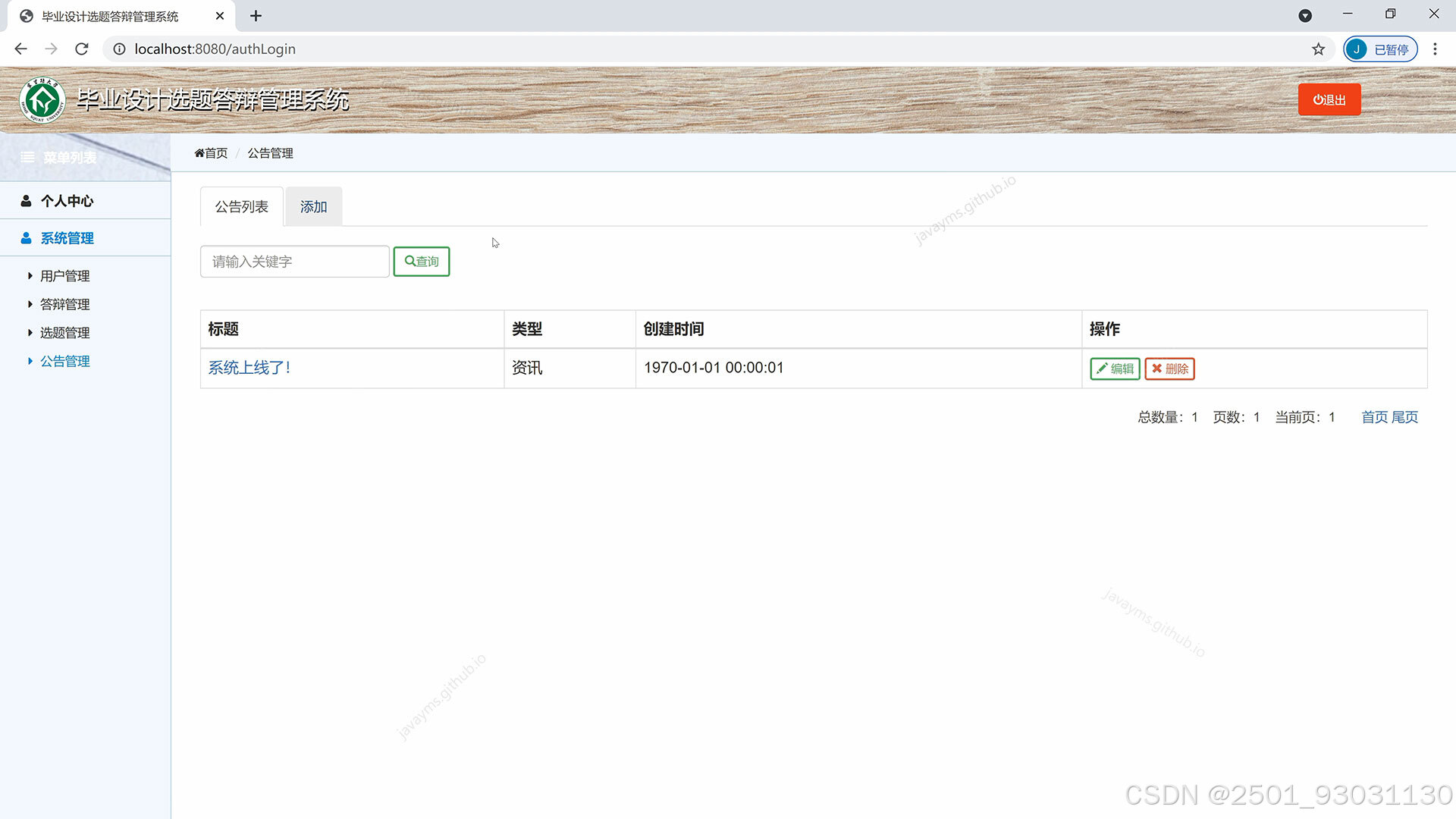
Task: Open Chrome three-dot menu
Action: (x=1435, y=49)
